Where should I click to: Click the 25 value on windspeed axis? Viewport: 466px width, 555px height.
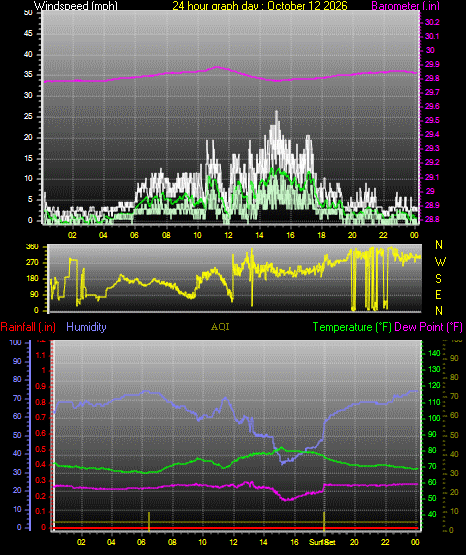28,116
